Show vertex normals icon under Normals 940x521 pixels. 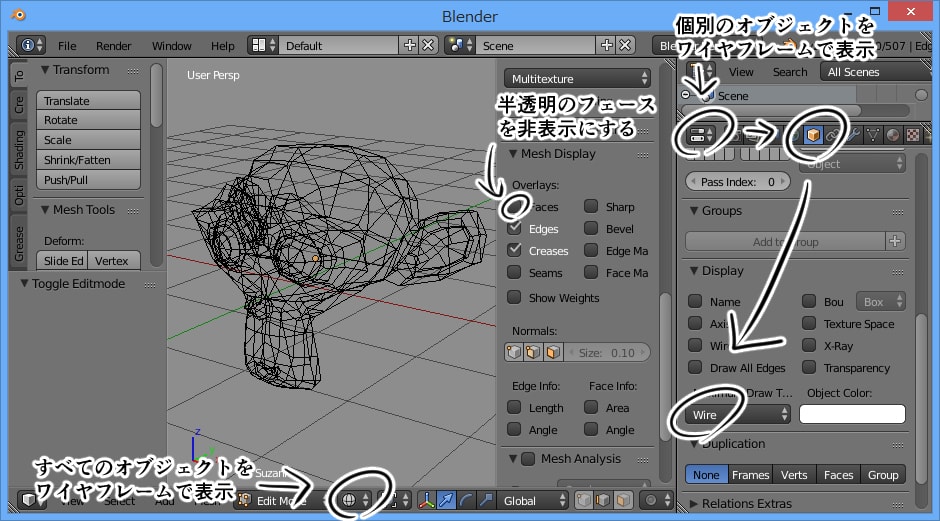(x=514, y=352)
